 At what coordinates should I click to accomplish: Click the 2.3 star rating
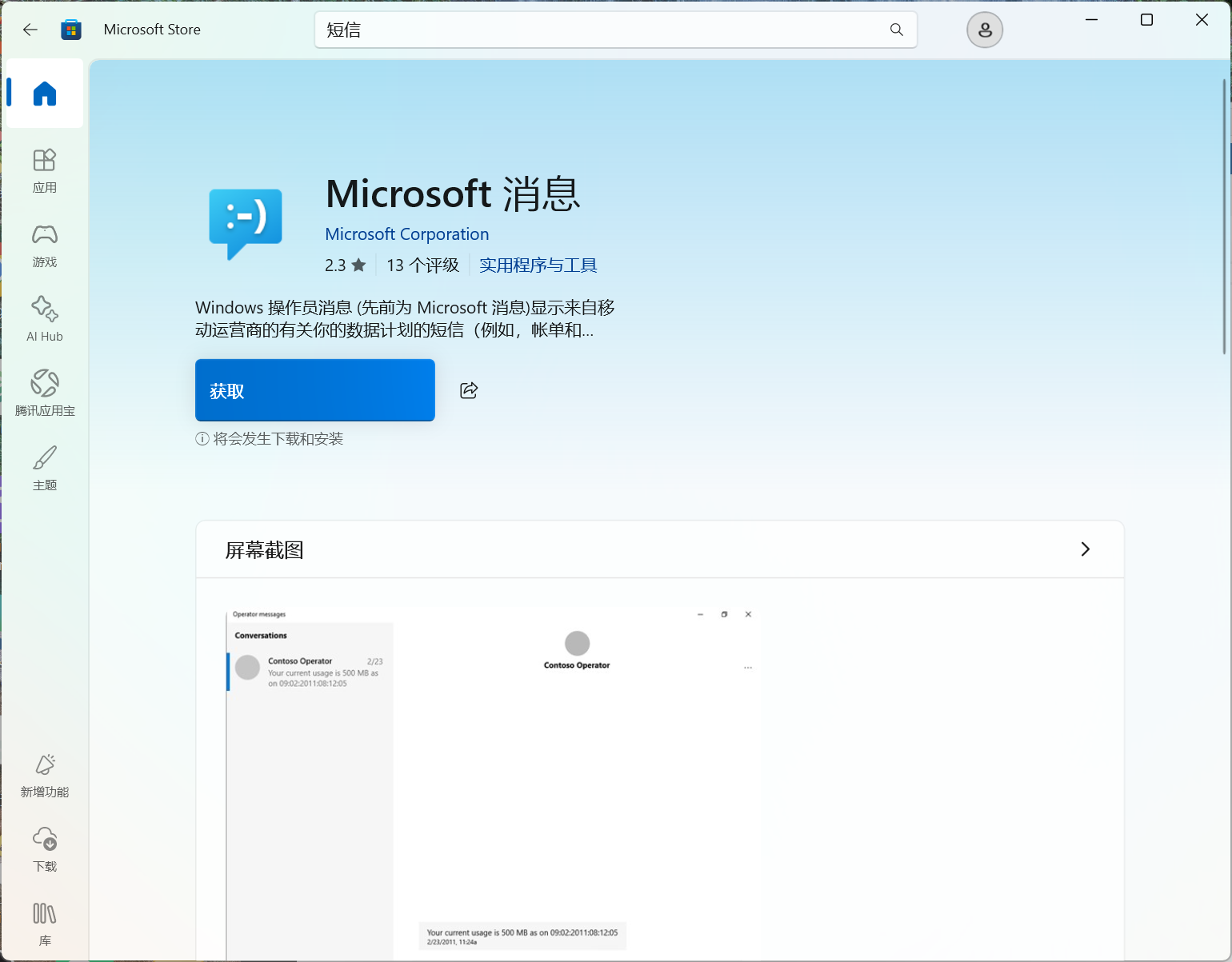345,265
